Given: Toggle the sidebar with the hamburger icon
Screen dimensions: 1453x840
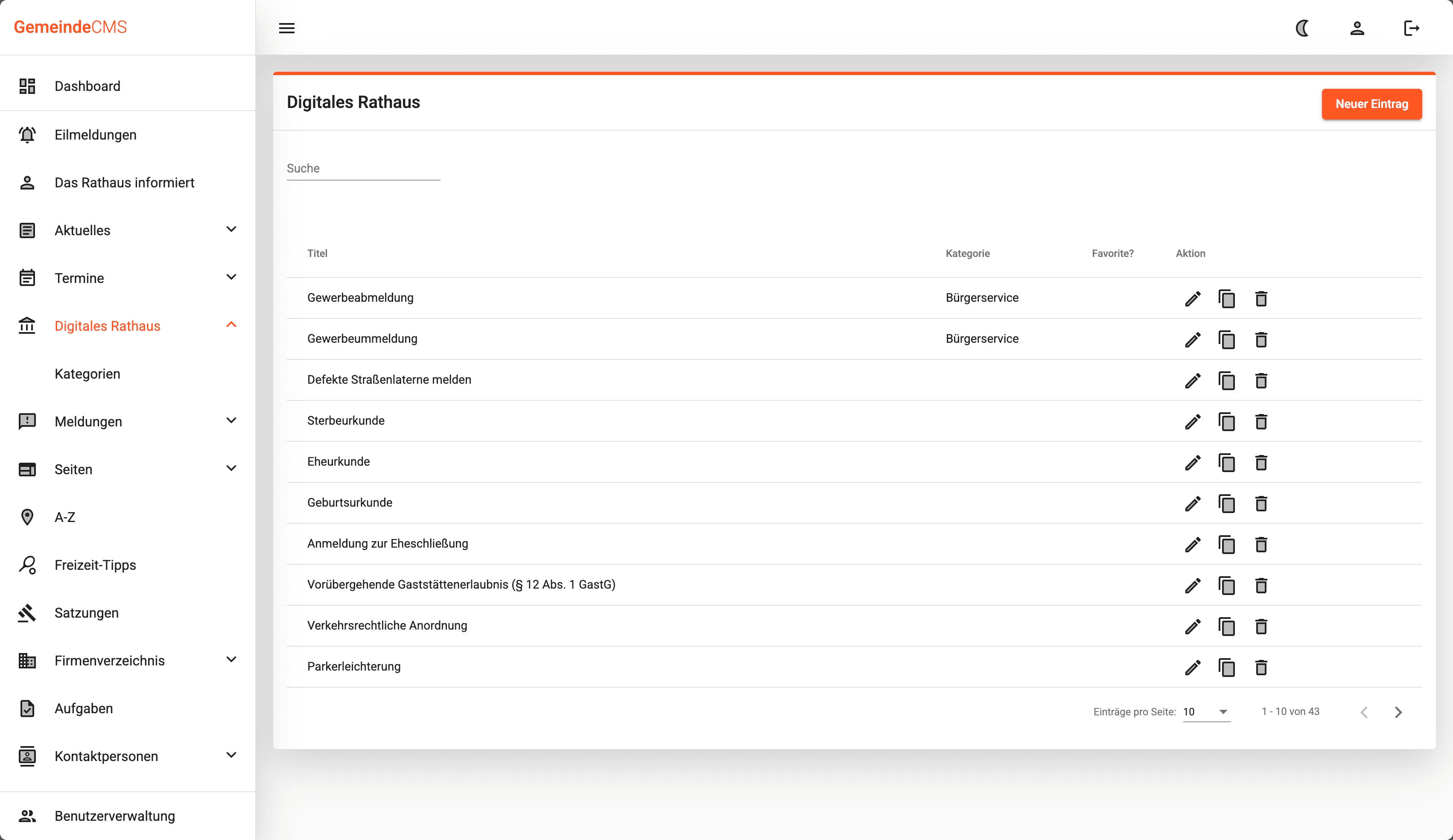Looking at the screenshot, I should (286, 28).
